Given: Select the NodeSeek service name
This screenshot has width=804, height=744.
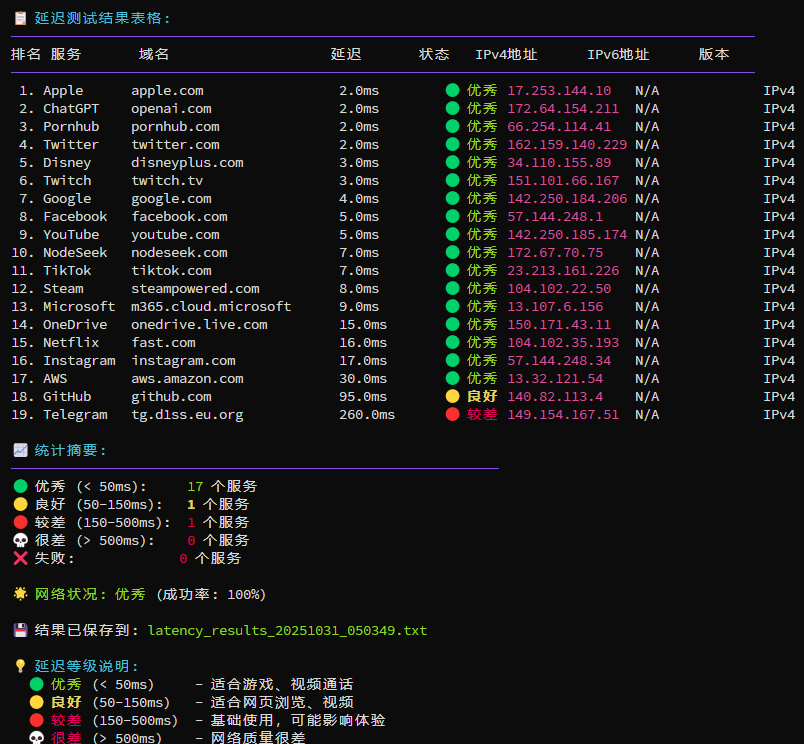Looking at the screenshot, I should pyautogui.click(x=75, y=253).
